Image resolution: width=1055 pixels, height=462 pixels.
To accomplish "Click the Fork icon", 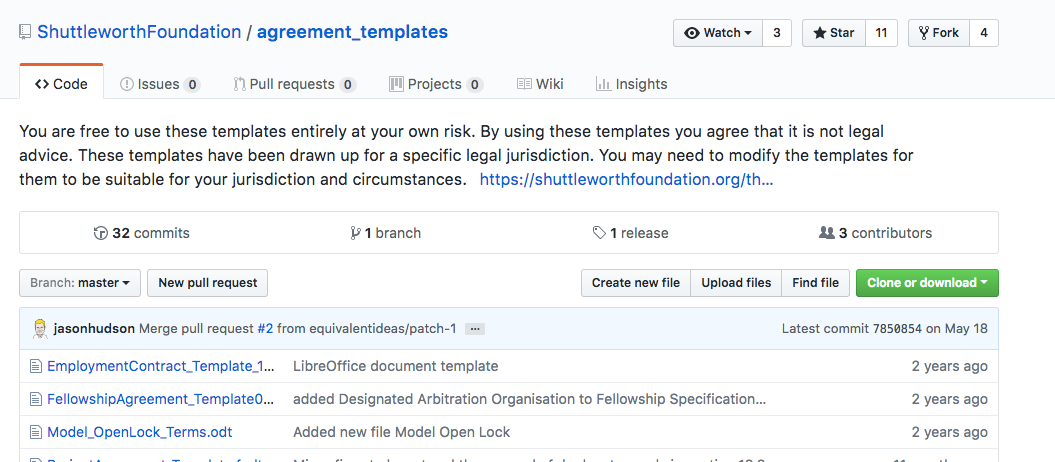I will click(924, 33).
